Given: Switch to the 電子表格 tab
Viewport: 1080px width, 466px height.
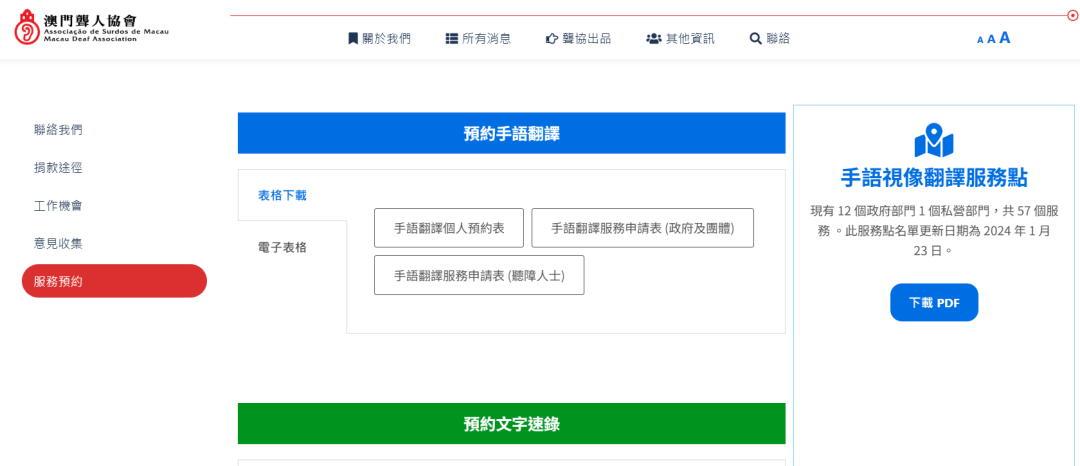Looking at the screenshot, I should click(x=282, y=247).
